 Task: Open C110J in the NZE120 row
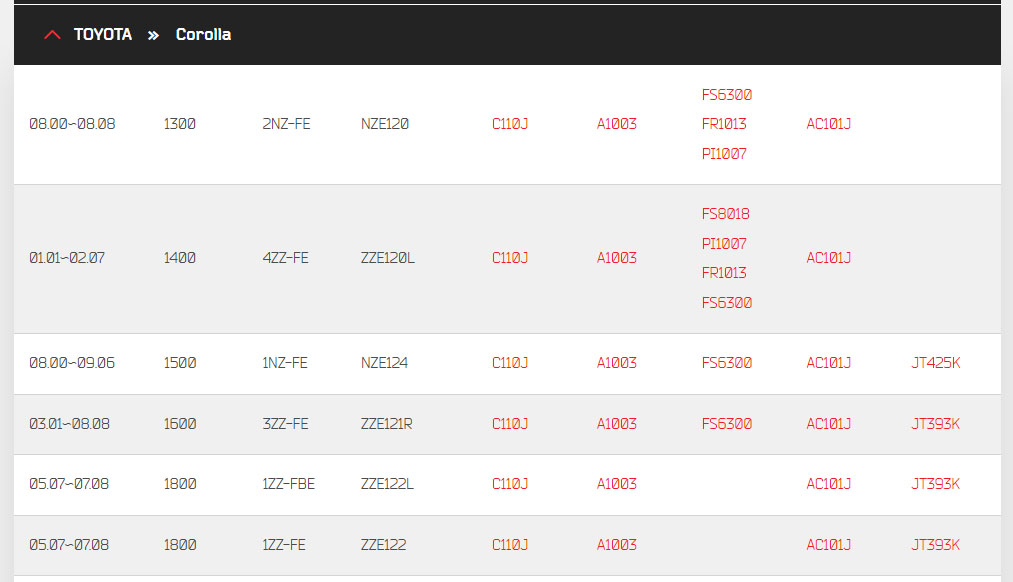(510, 124)
